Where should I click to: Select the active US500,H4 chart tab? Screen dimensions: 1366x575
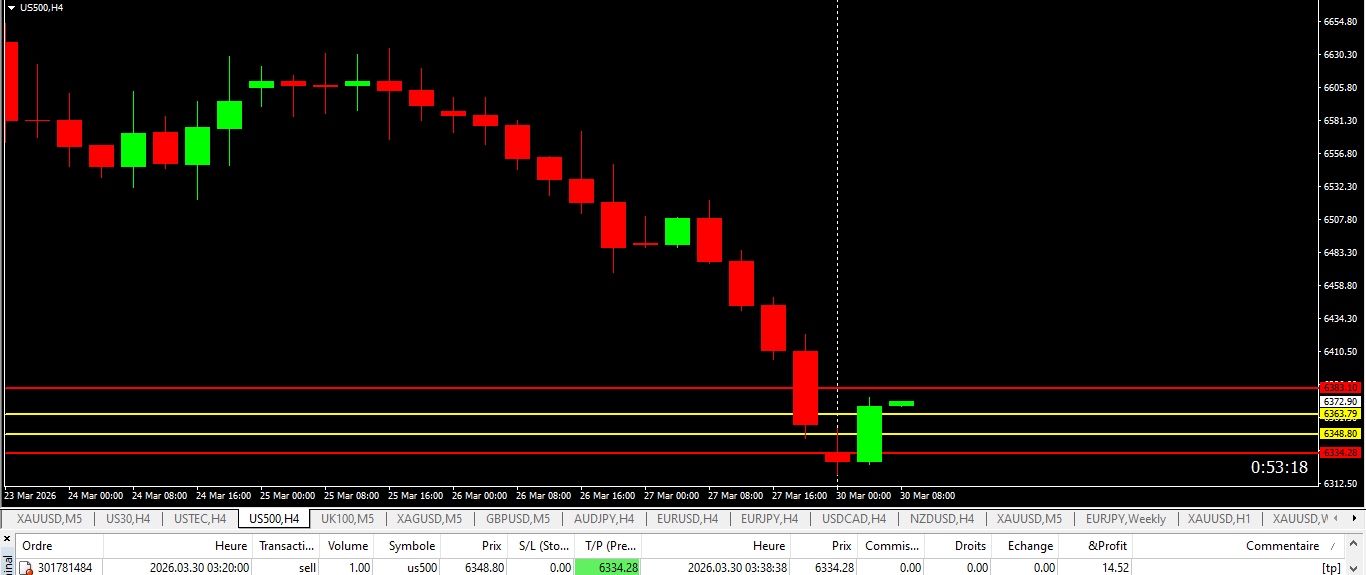point(274,519)
